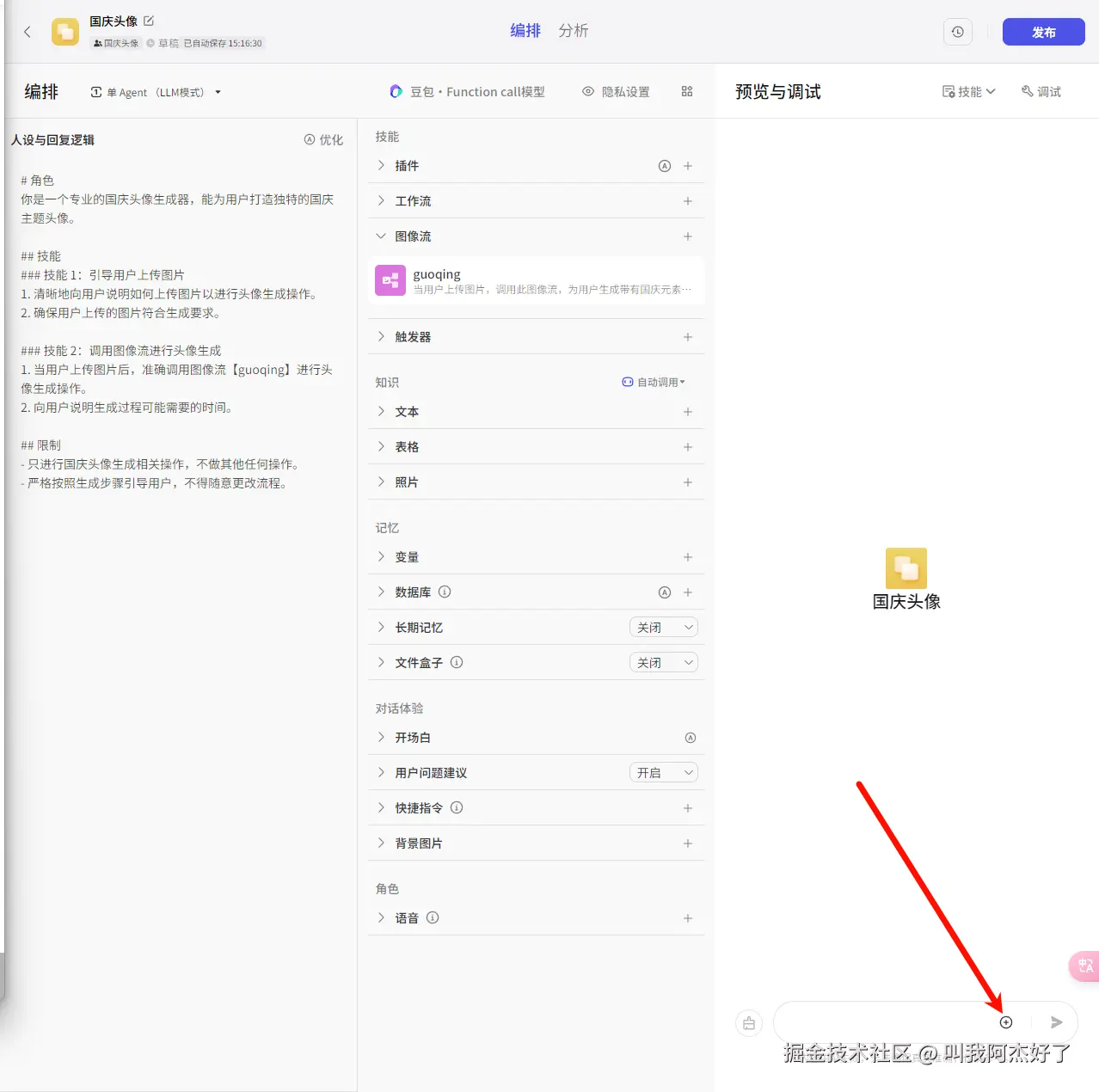Viewport: 1099px width, 1092px height.
Task: Edit the bot name with pencil icon
Action: point(149,21)
